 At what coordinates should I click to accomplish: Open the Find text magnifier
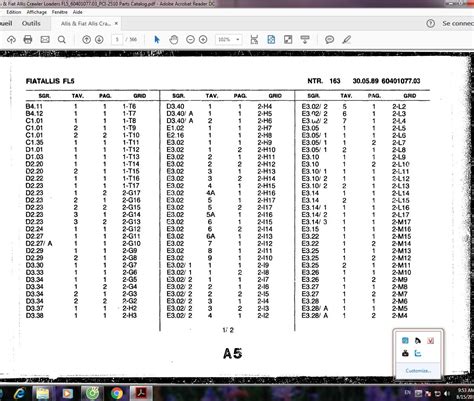click(x=62, y=40)
